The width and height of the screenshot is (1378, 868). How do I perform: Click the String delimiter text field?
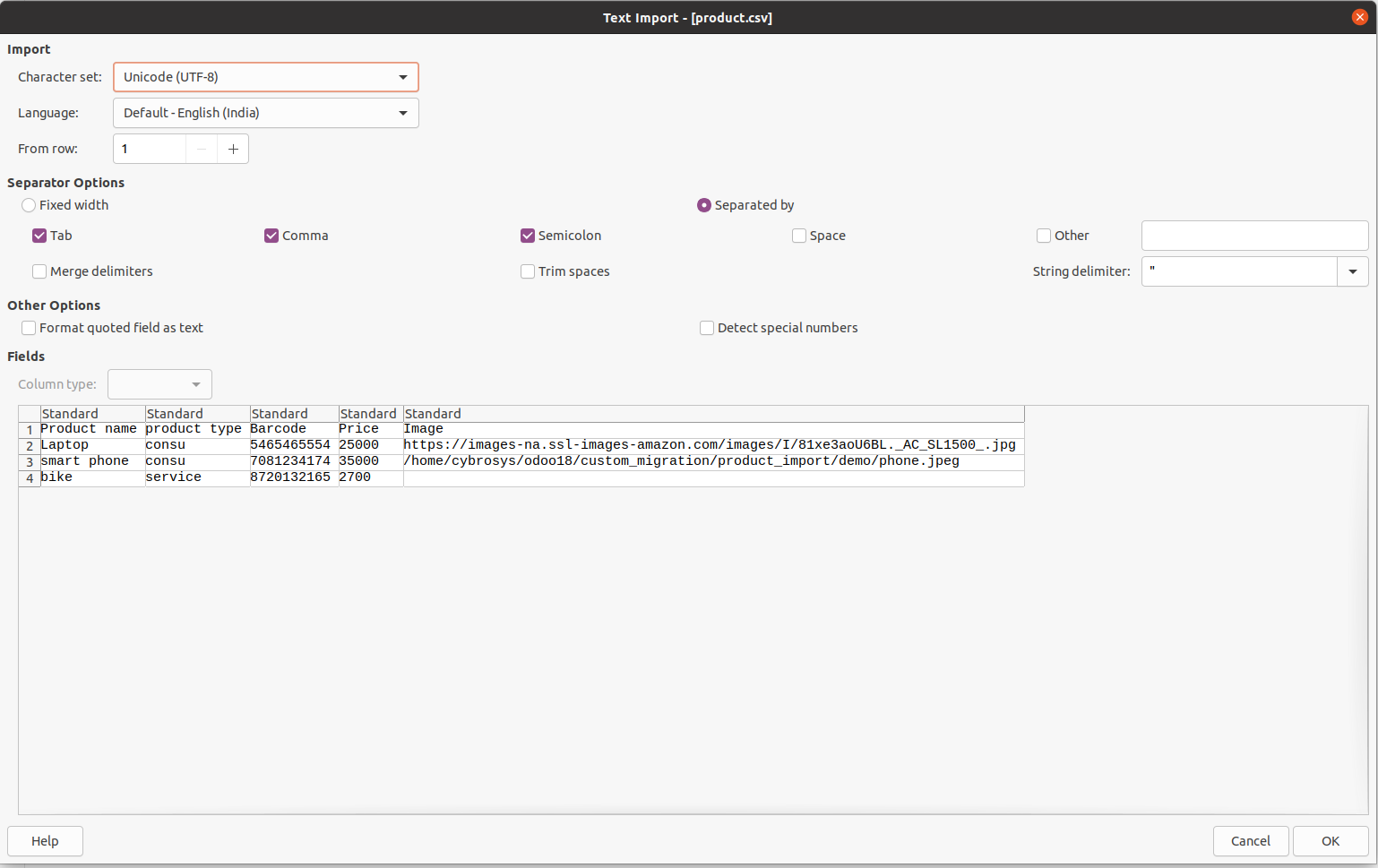(1239, 271)
